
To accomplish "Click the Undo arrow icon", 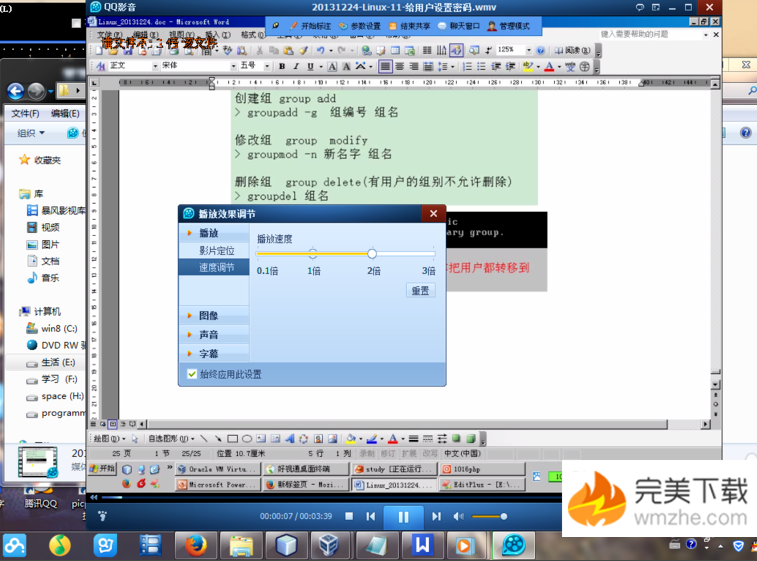I will (321, 50).
